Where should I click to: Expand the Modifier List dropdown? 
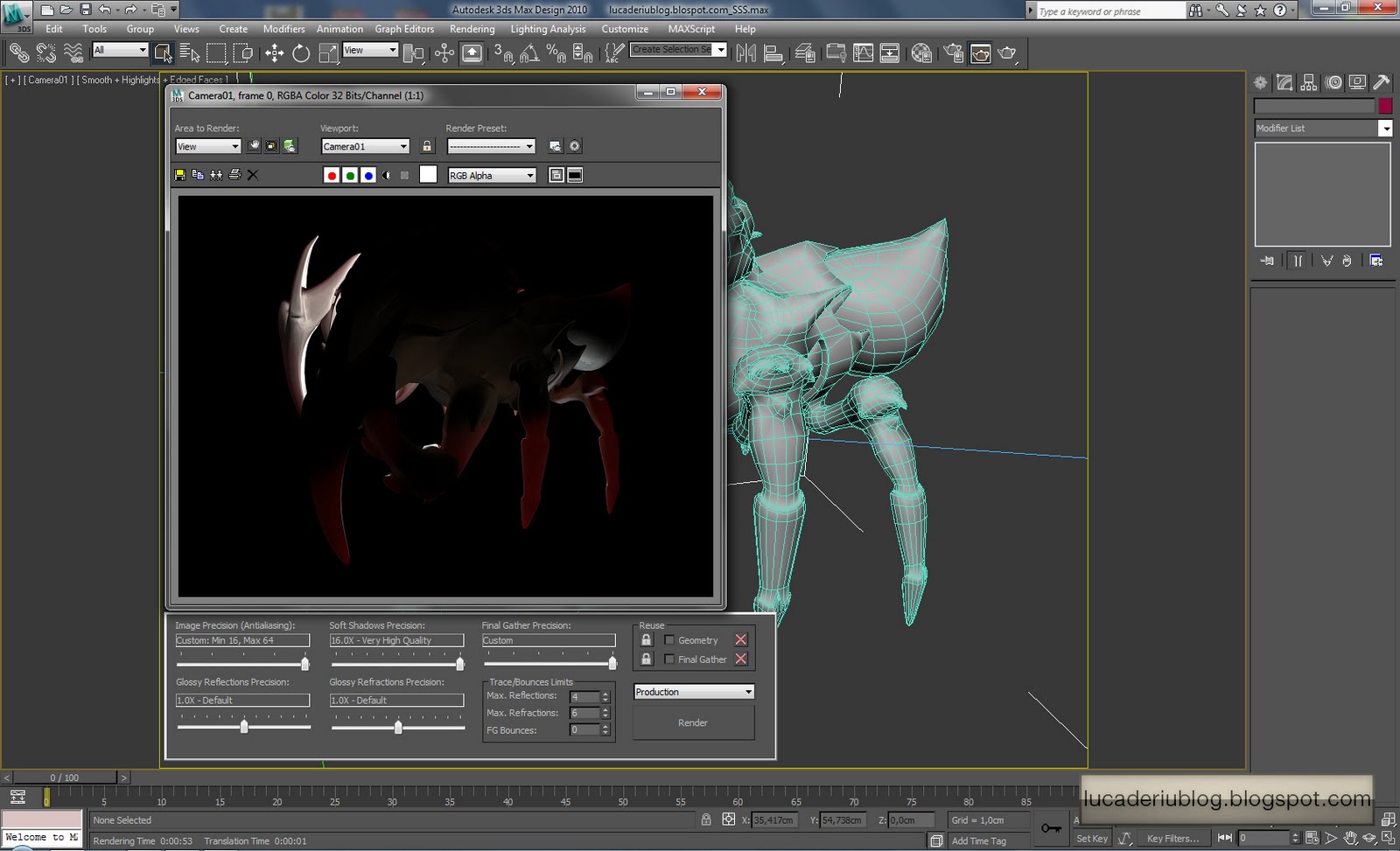click(1385, 129)
